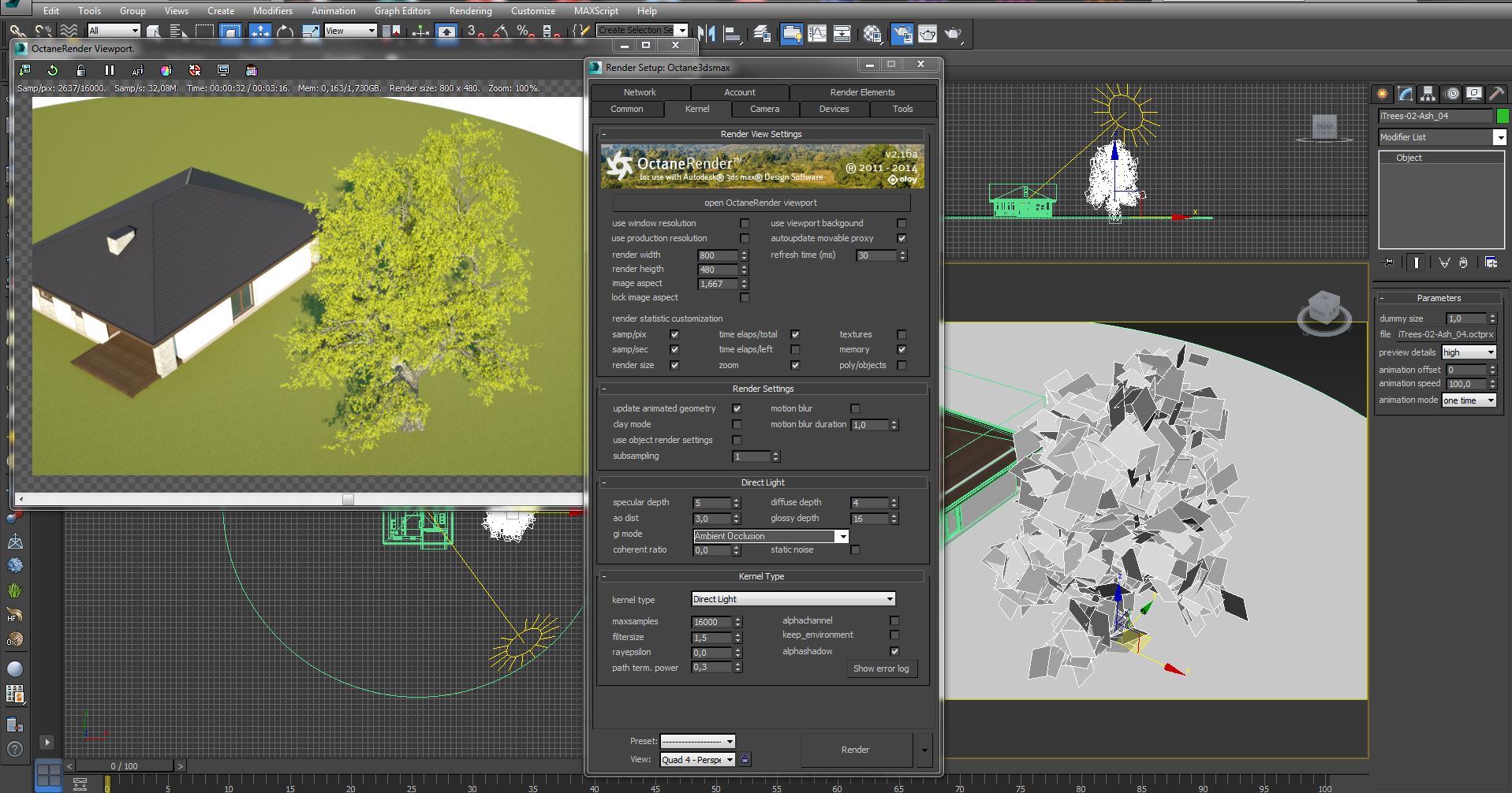
Task: Enable the motion blur checkbox
Action: [855, 408]
